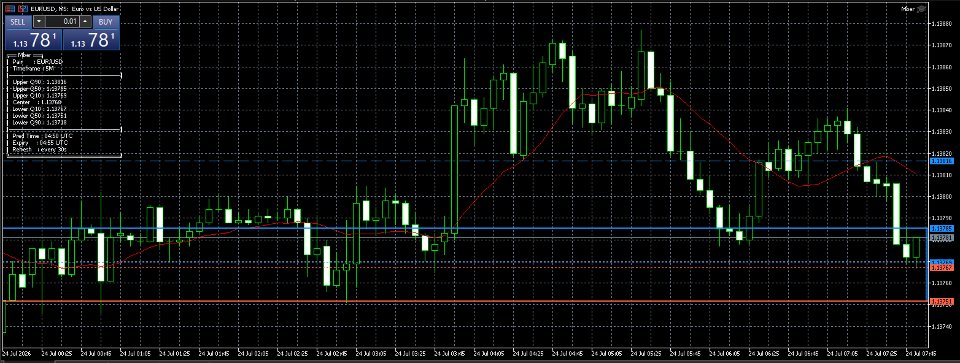The height and width of the screenshot is (363, 960).
Task: Click the EURUSD, M5 chart title text
Action: (75, 9)
